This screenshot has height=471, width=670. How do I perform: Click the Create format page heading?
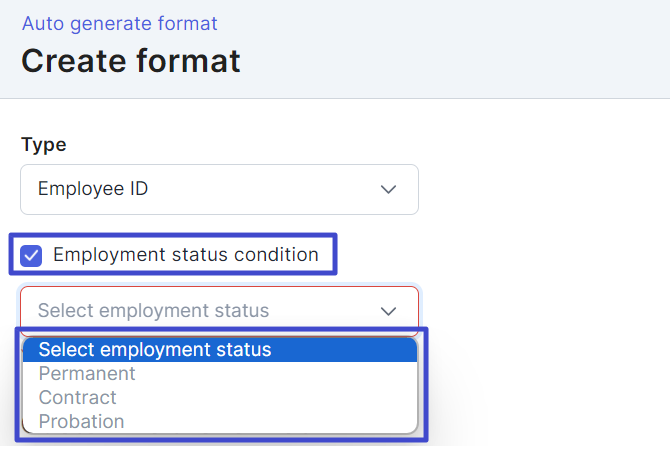[x=131, y=61]
